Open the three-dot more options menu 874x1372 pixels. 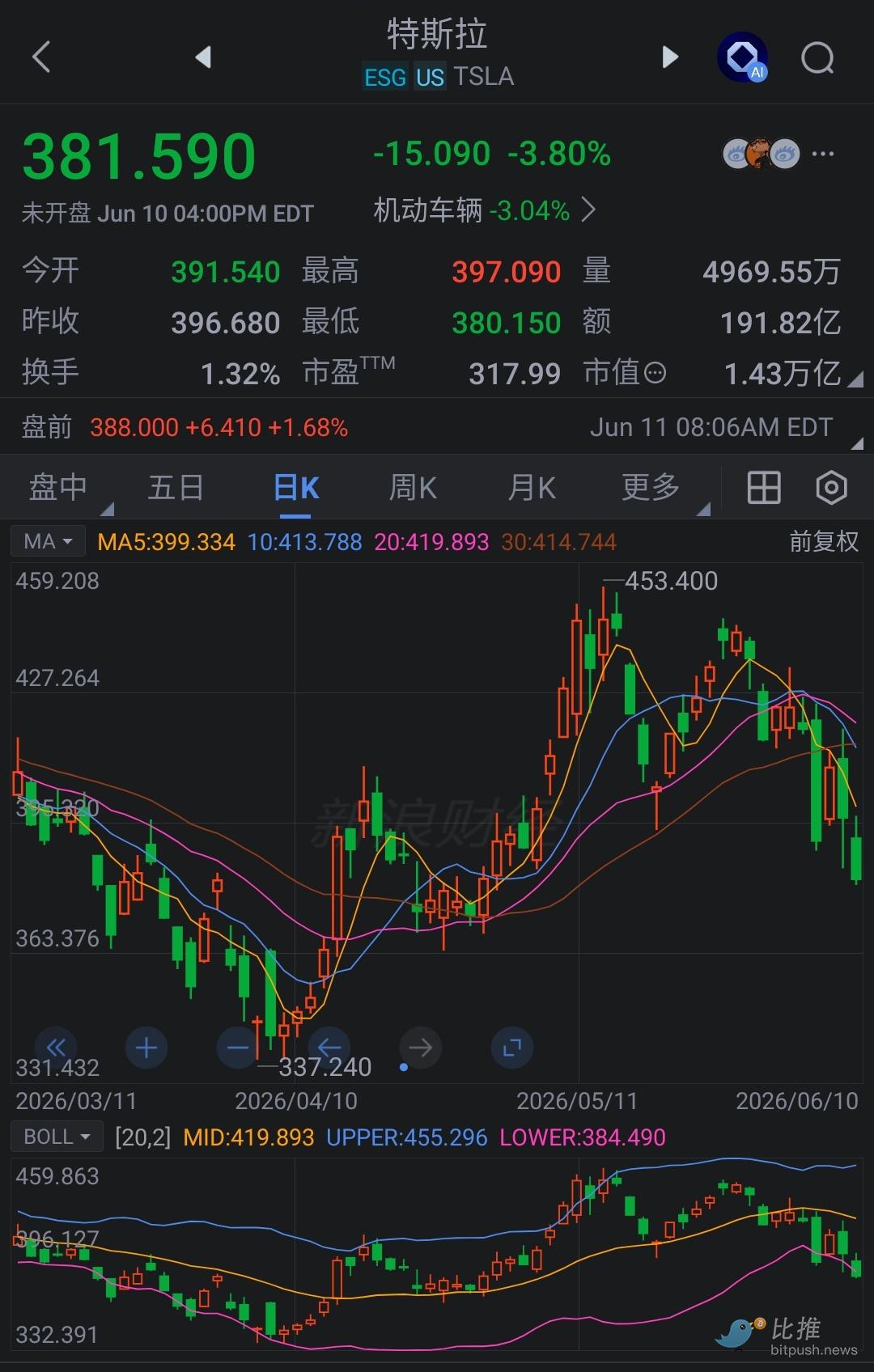coord(823,154)
